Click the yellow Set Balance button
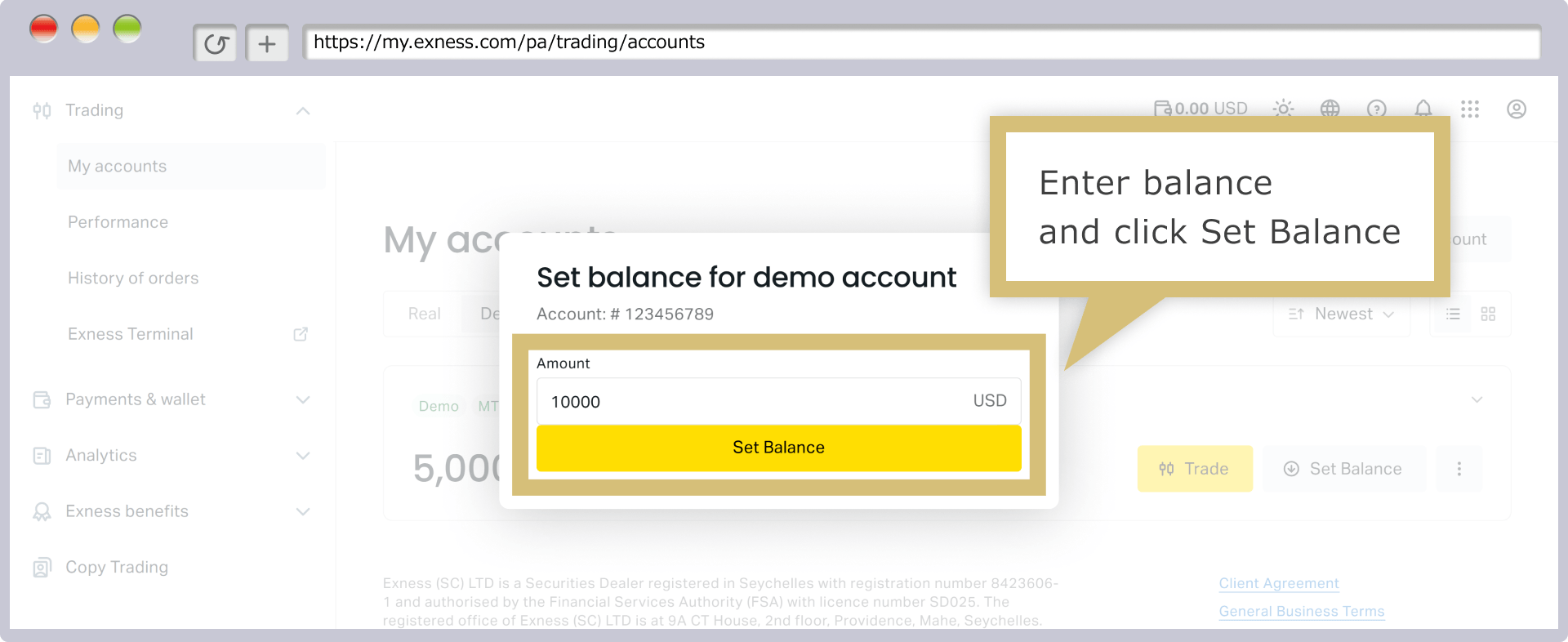The width and height of the screenshot is (1568, 642). pyautogui.click(x=778, y=448)
